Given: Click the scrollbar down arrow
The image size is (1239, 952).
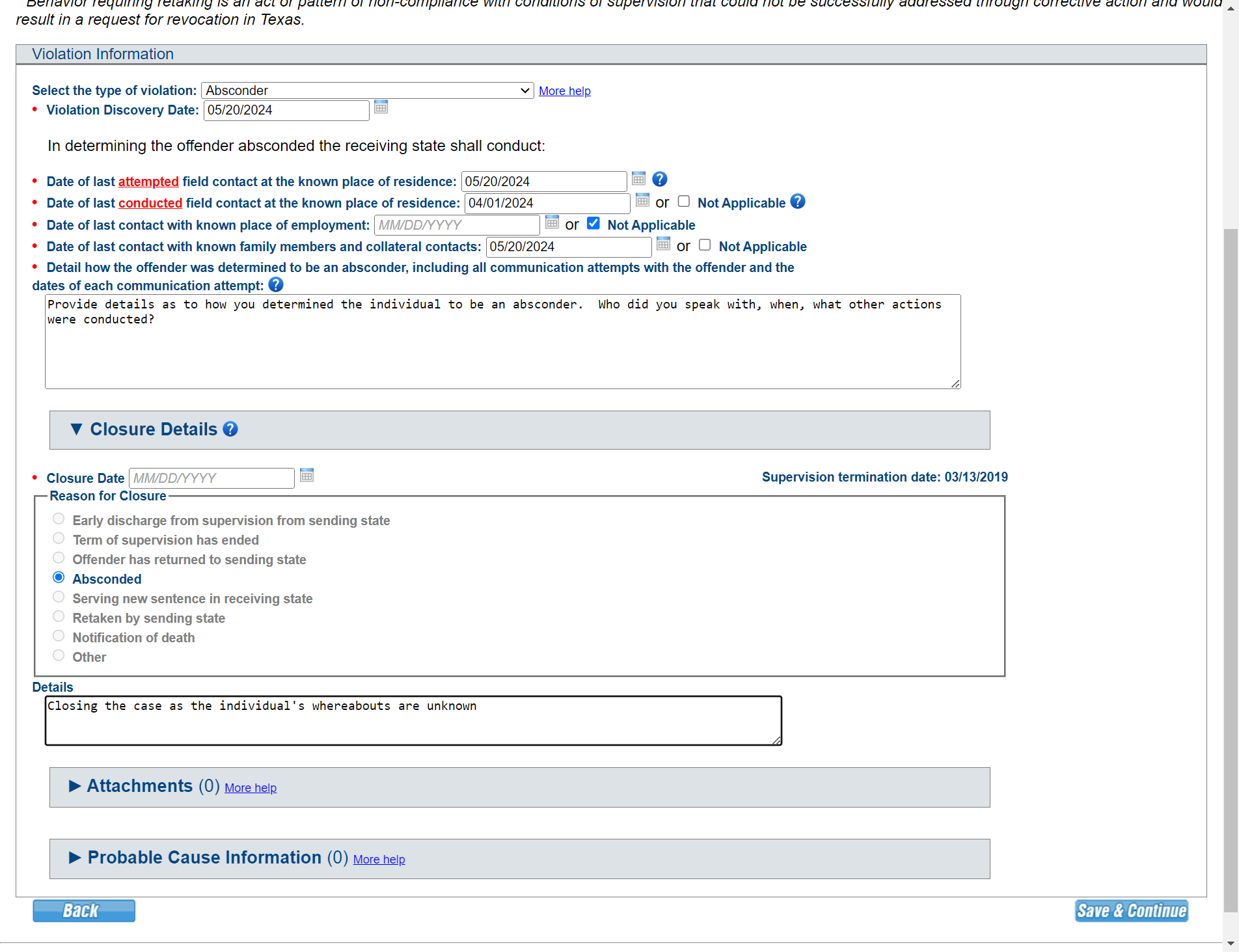Looking at the screenshot, I should click(x=1231, y=944).
